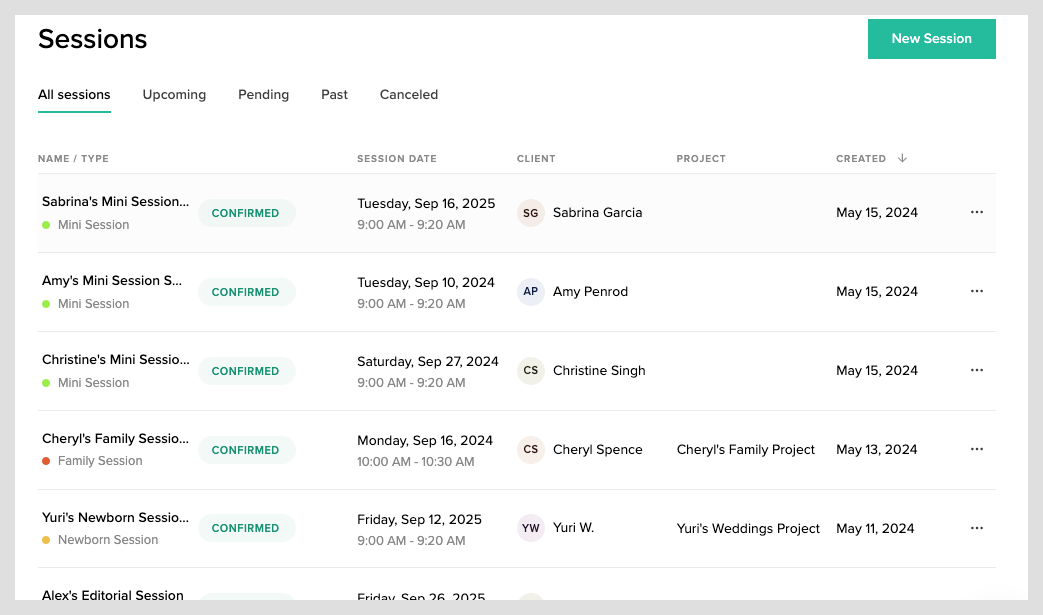Toggle the CONFIRMED status on Sabrina's session

(246, 213)
